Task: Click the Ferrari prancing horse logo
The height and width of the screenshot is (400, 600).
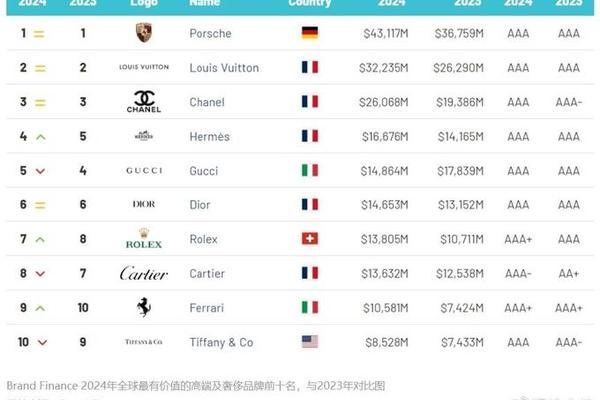Action: (144, 307)
